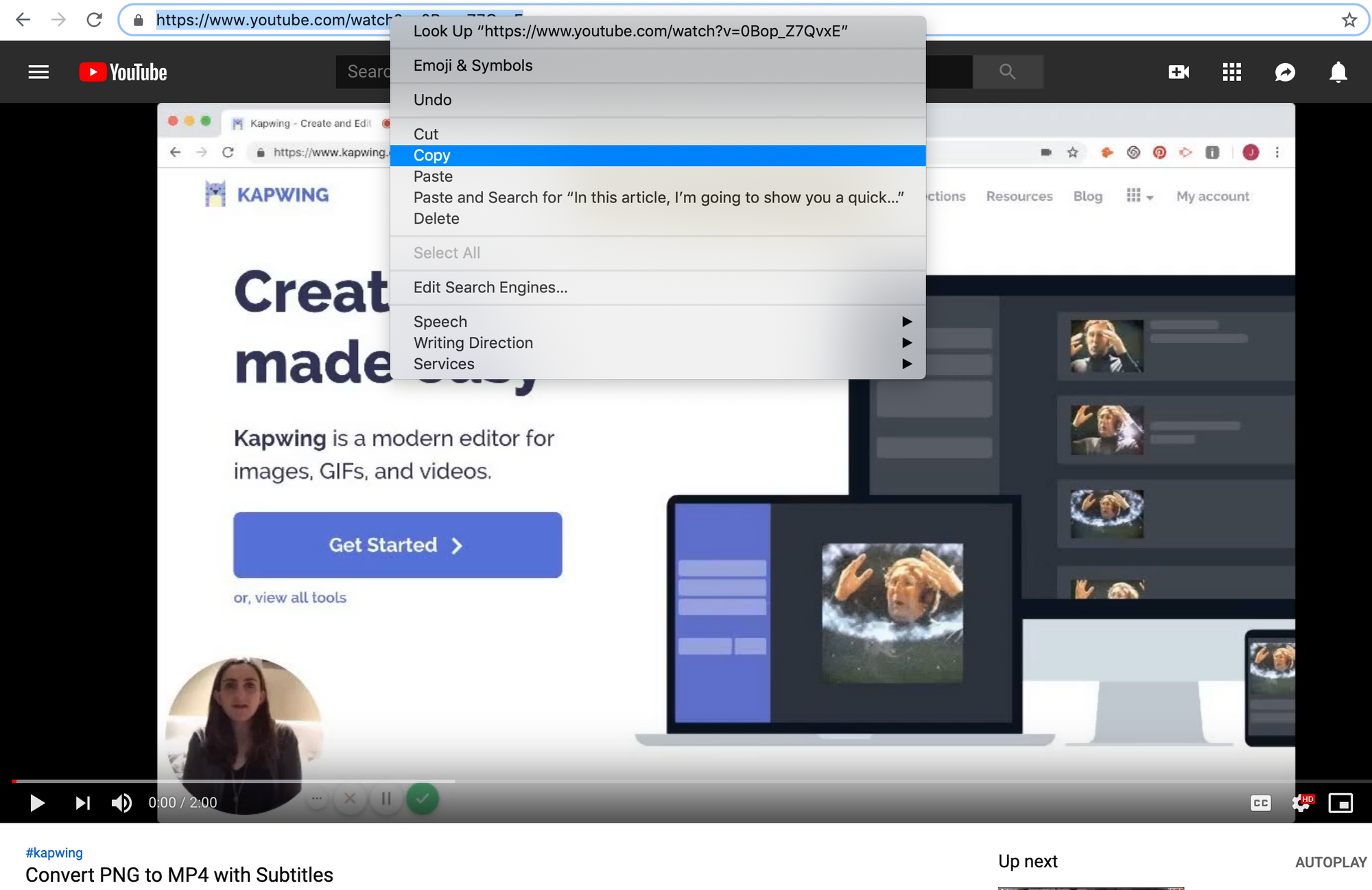Click the #kapwing hashtag link
Image resolution: width=1372 pixels, height=890 pixels.
54,852
